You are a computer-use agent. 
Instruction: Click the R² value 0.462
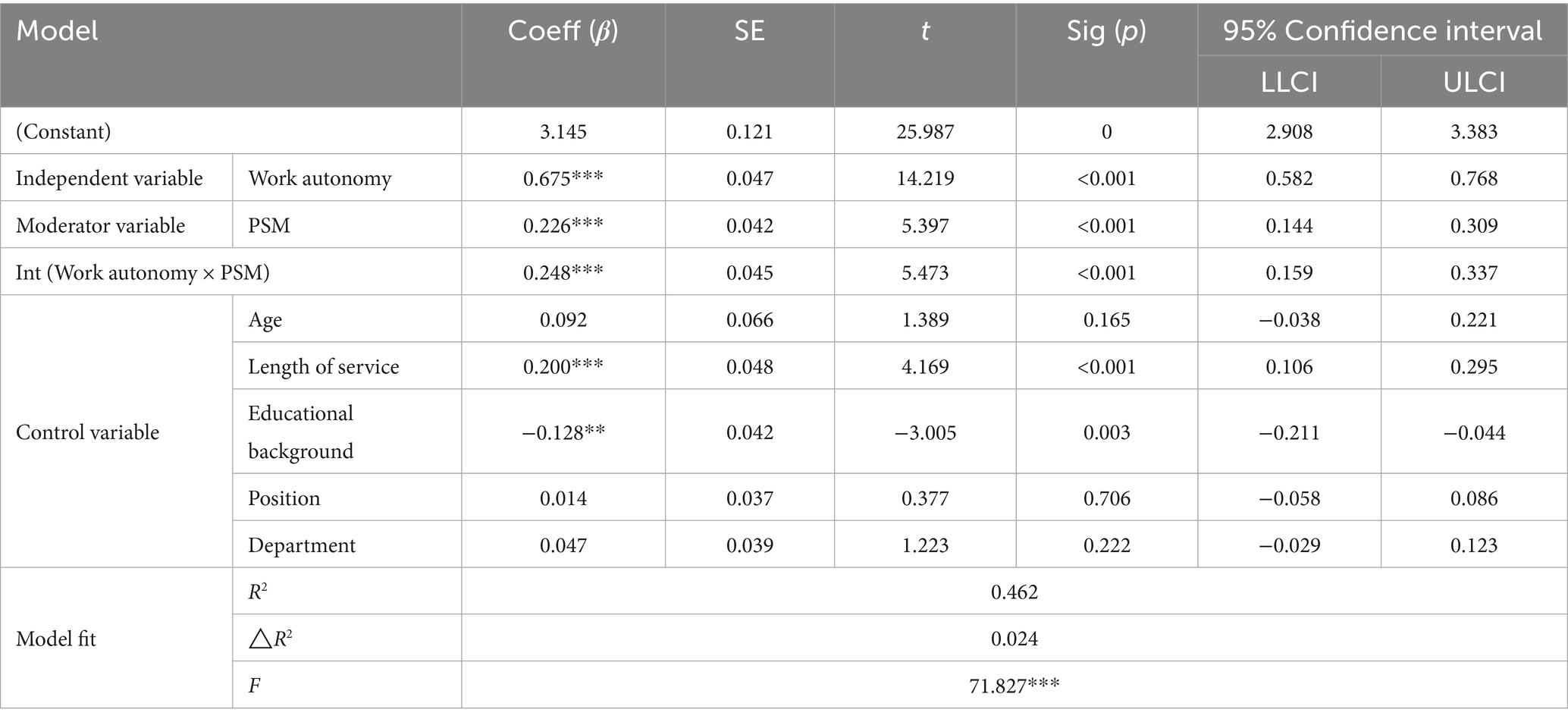1014,592
